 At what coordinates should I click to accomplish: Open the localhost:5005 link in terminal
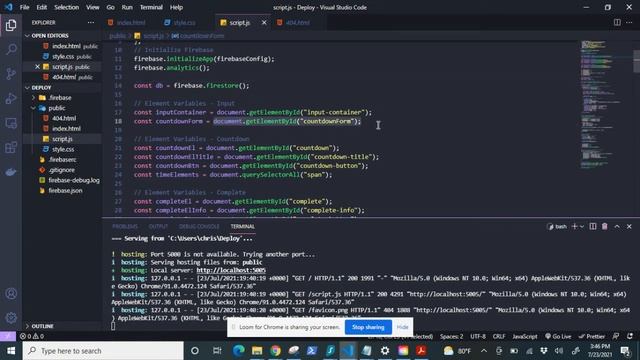[x=231, y=270]
